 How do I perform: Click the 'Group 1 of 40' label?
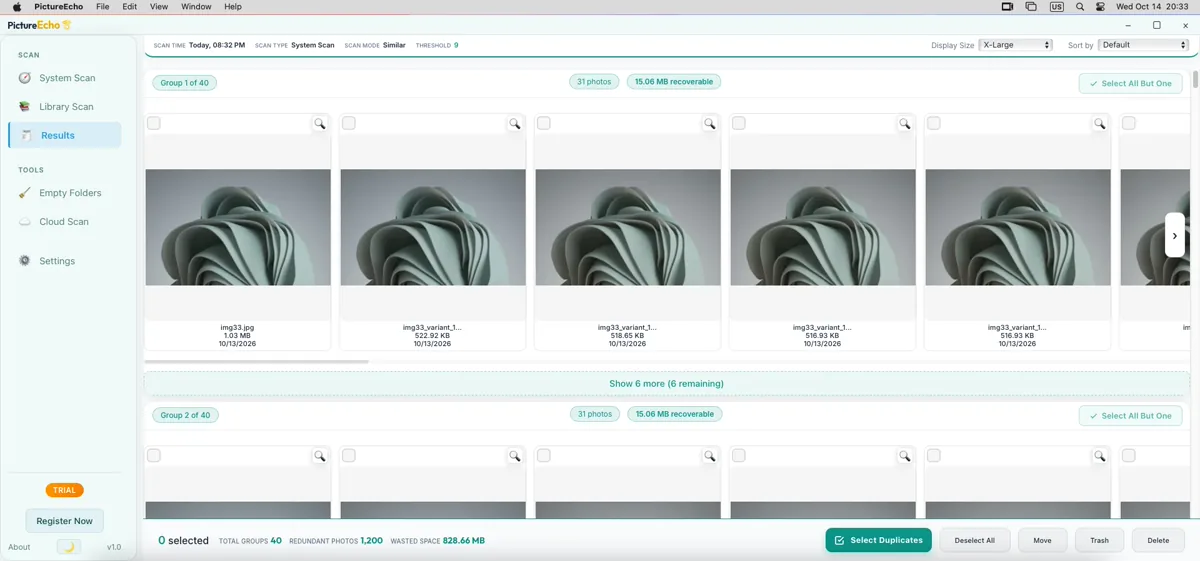185,83
